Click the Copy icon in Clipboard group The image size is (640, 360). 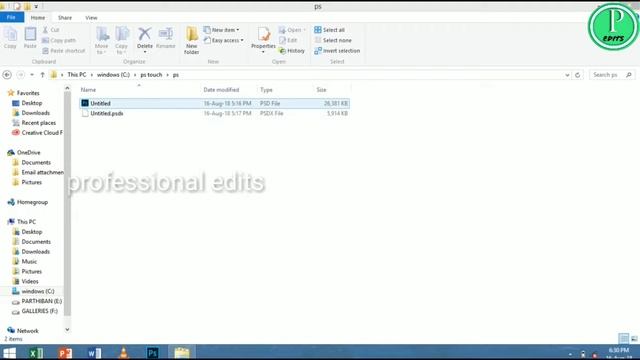[10, 38]
